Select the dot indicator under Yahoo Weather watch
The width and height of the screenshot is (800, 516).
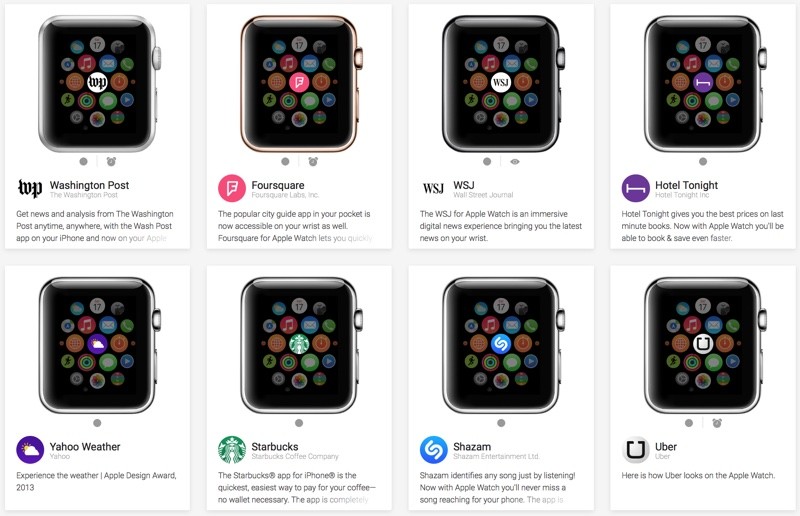tap(97, 423)
